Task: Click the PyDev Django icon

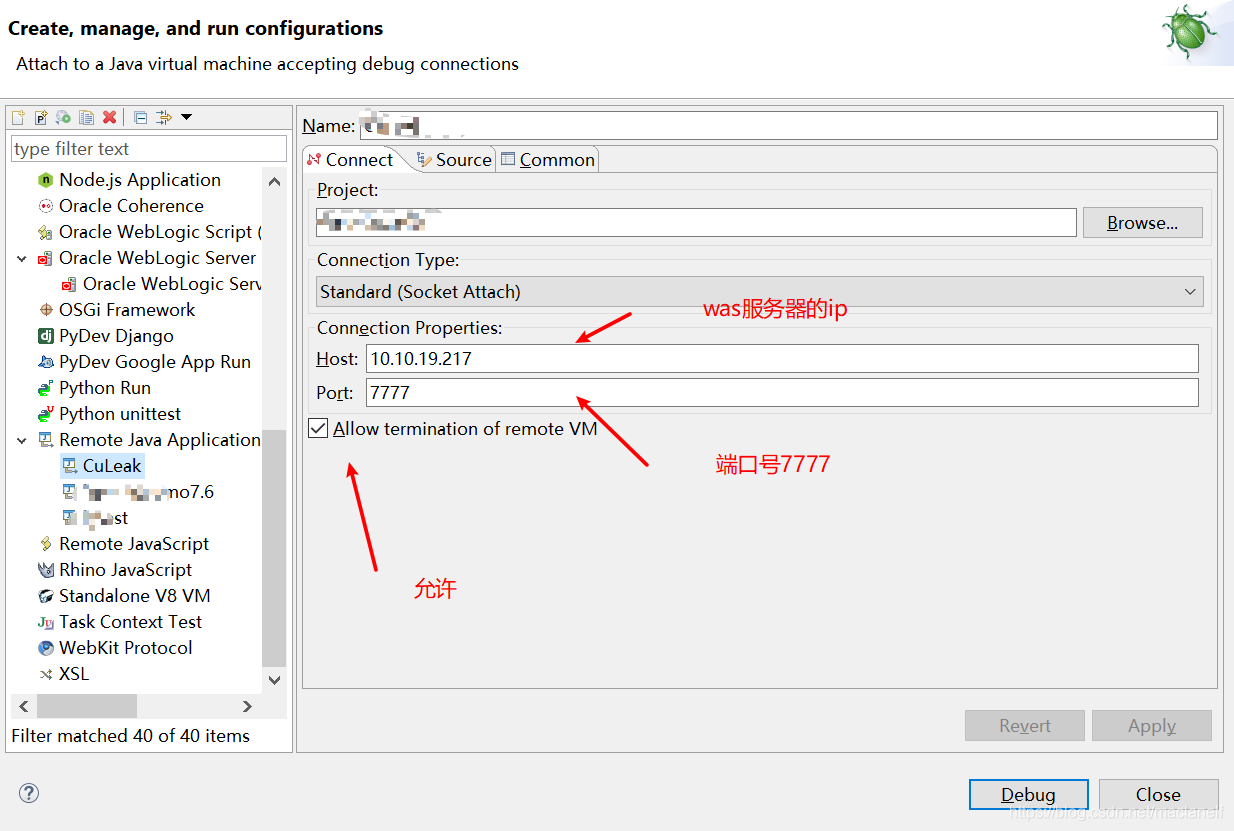Action: [x=45, y=336]
